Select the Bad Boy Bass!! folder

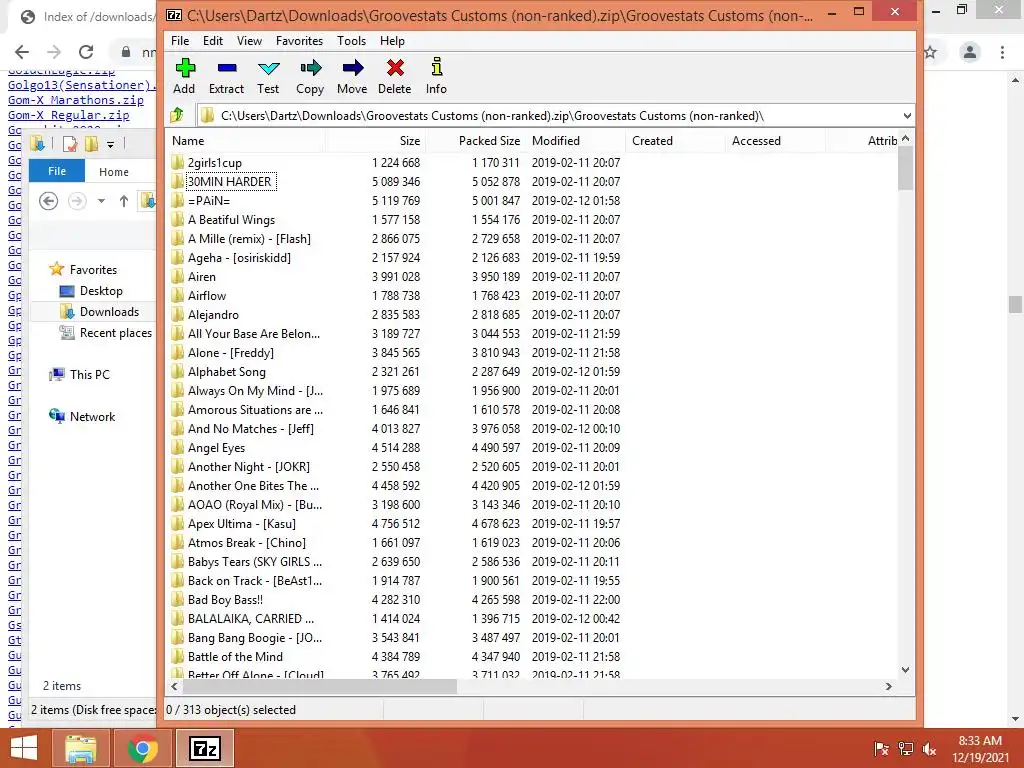pyautogui.click(x=225, y=600)
